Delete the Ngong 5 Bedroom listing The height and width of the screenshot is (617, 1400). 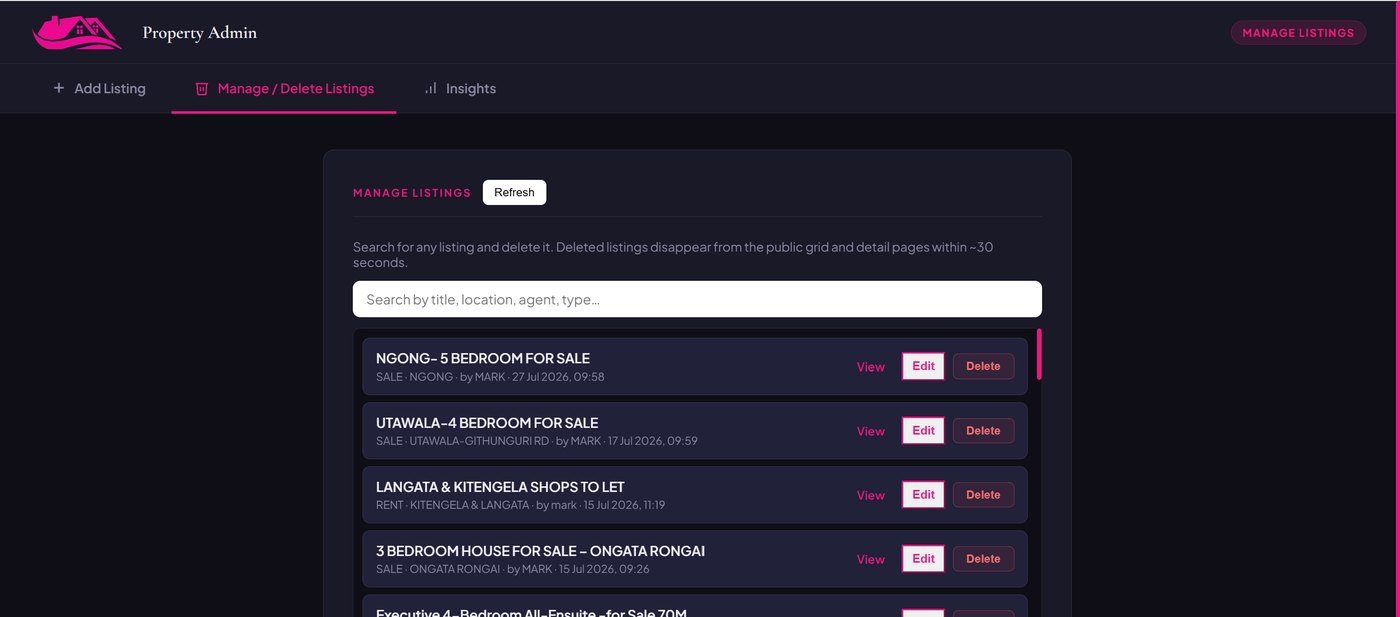coord(983,366)
